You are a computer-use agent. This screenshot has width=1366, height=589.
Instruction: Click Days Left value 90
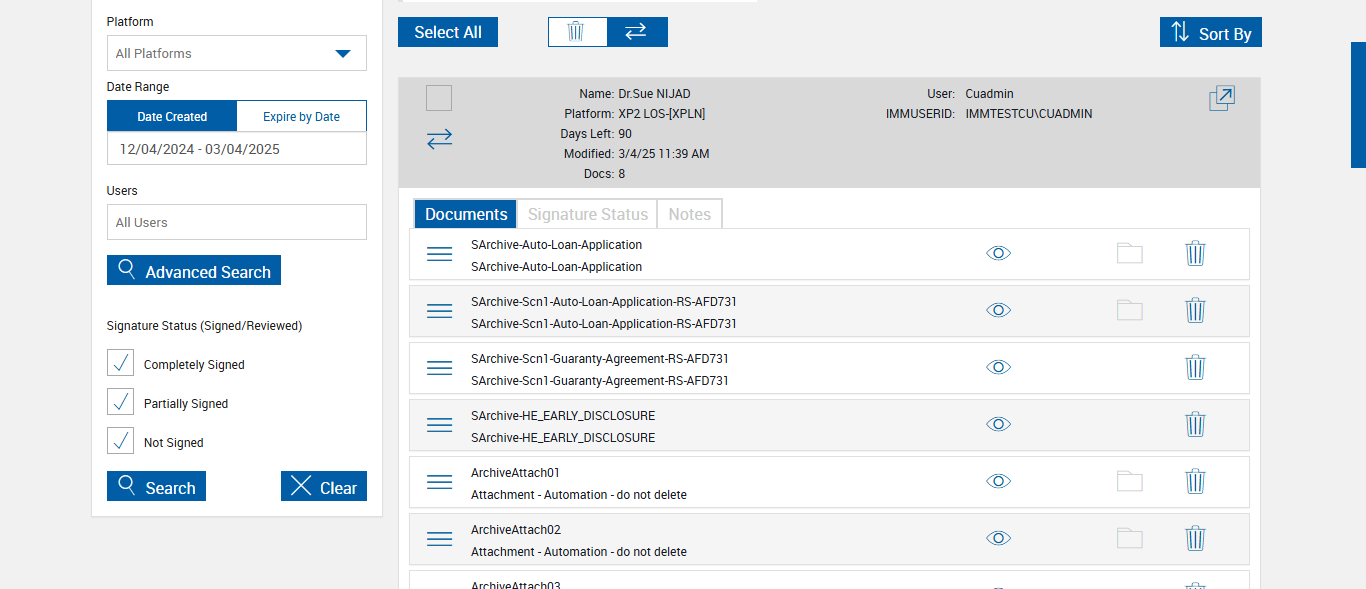[x=625, y=134]
